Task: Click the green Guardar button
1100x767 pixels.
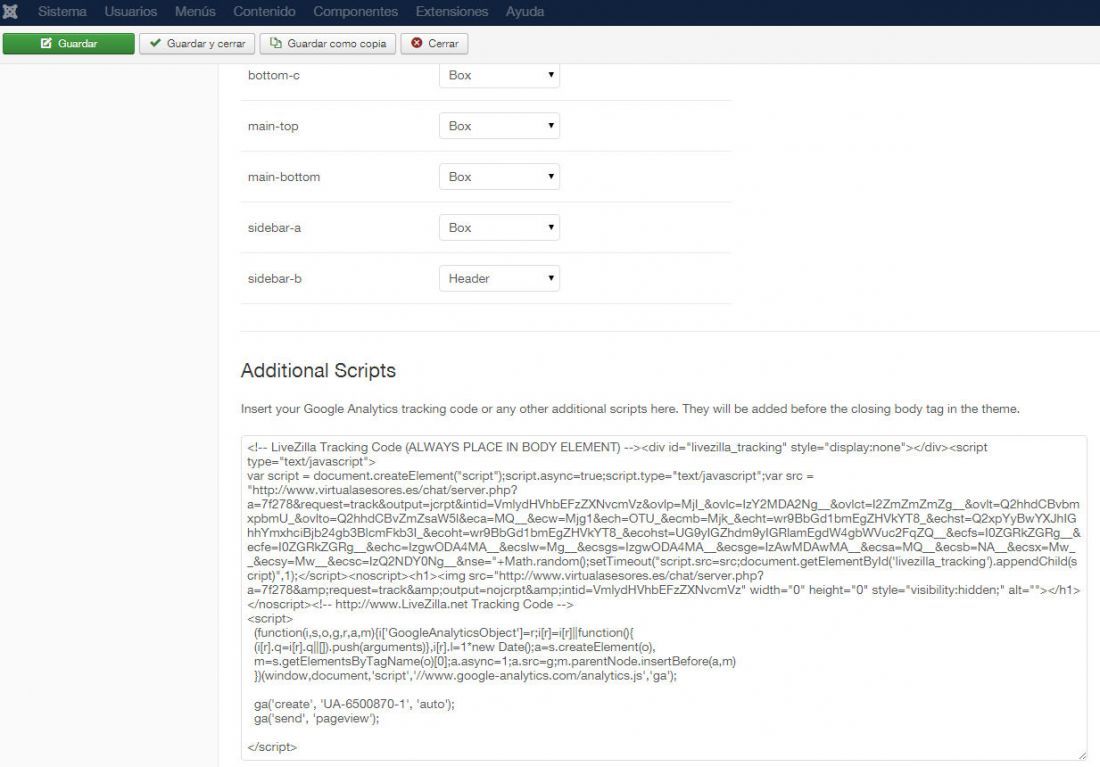Action: tap(69, 44)
